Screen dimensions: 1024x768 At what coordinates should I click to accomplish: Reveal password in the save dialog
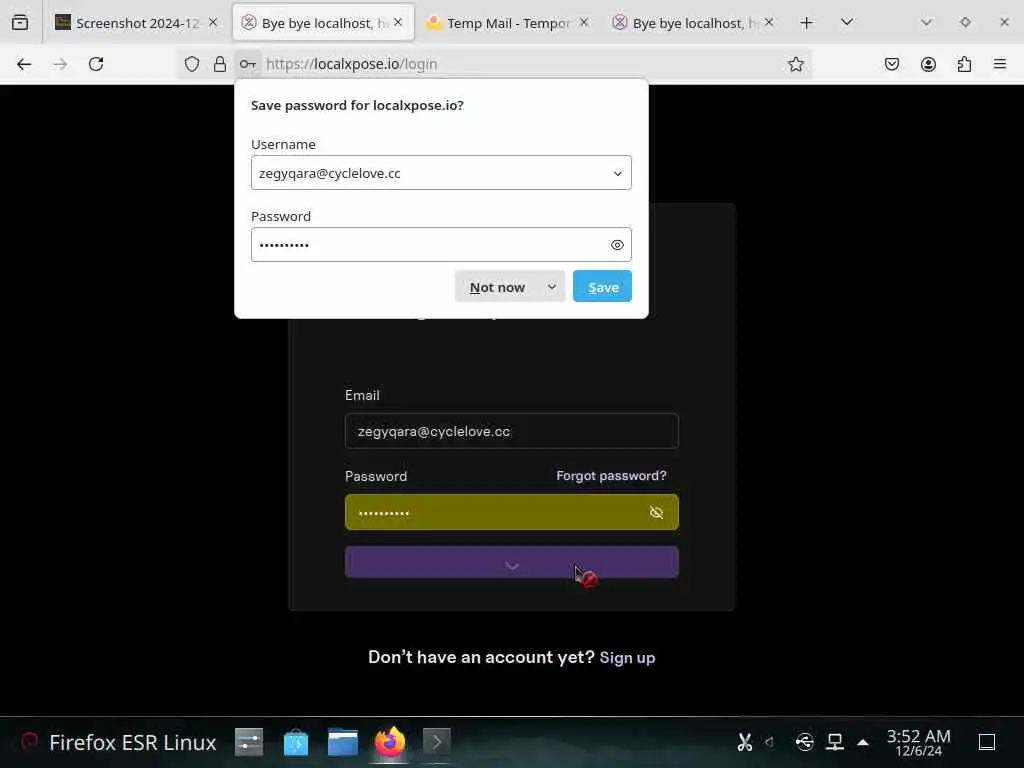(617, 245)
